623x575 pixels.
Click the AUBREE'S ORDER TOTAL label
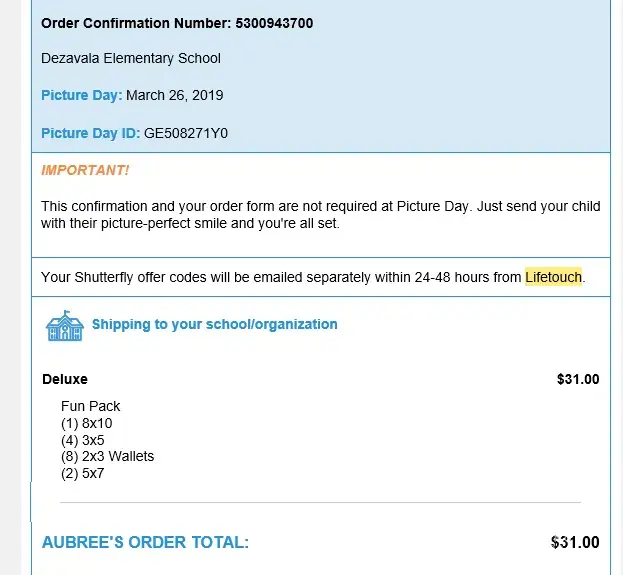[x=145, y=543]
